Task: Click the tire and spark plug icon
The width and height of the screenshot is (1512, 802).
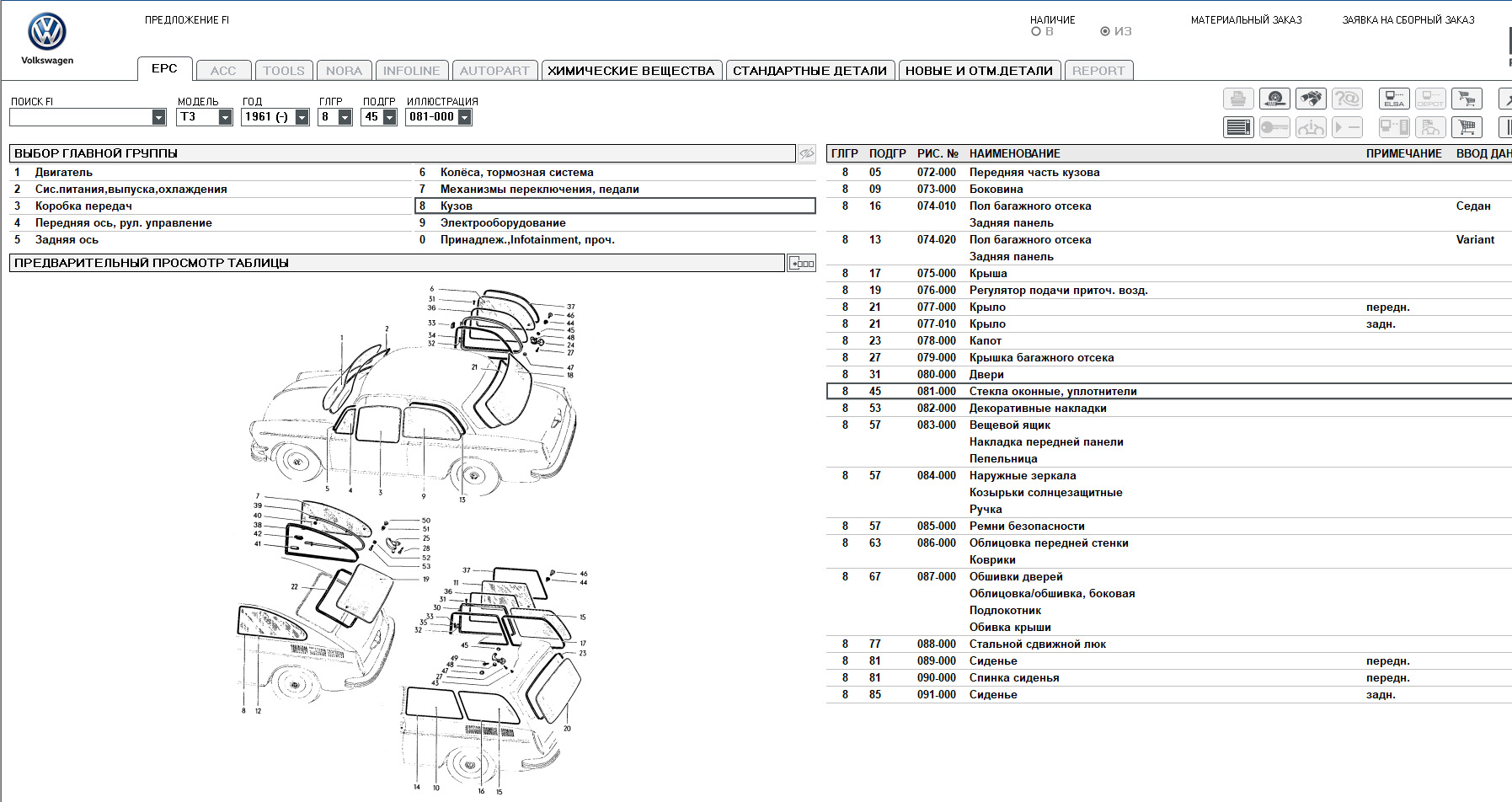Action: pyautogui.click(x=1274, y=99)
